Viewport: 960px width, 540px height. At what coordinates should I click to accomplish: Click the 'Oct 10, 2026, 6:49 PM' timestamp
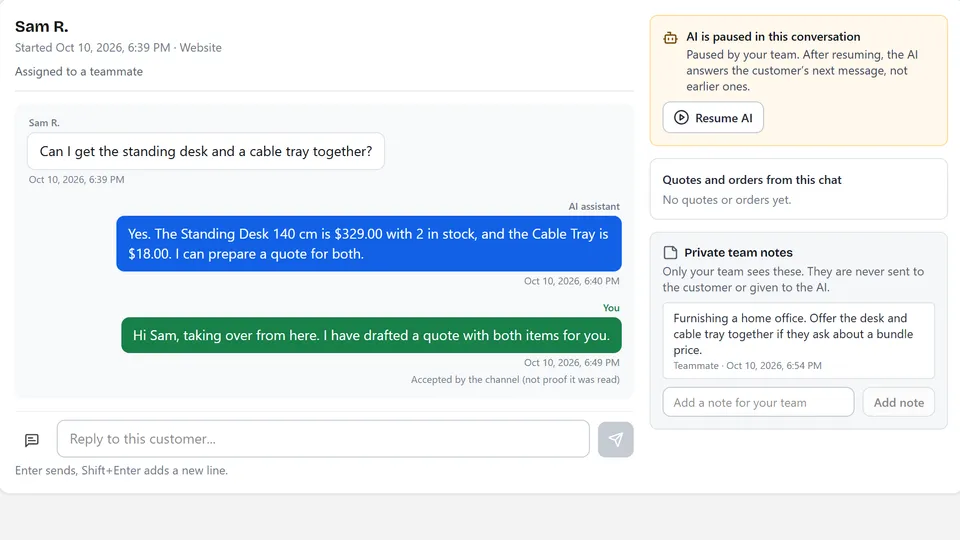[x=571, y=362]
